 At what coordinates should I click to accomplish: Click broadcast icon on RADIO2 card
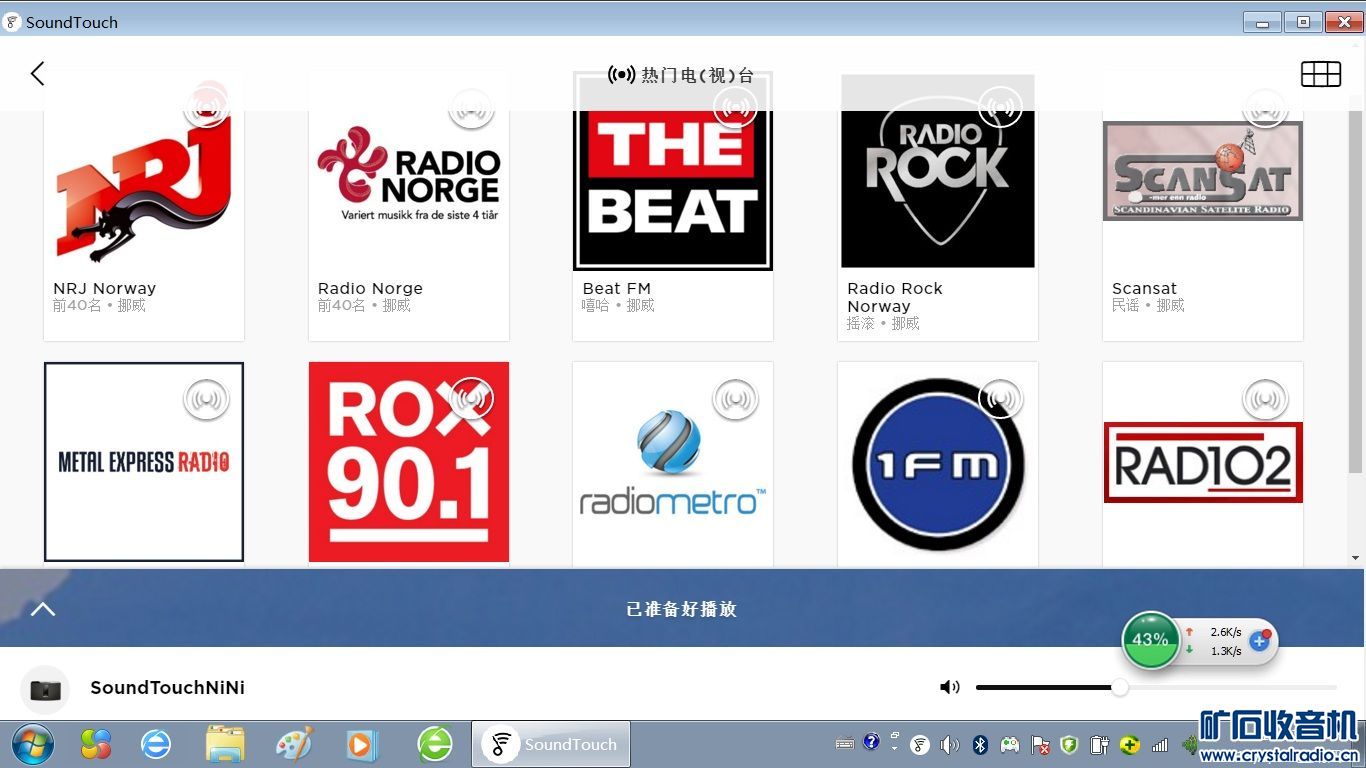1265,399
